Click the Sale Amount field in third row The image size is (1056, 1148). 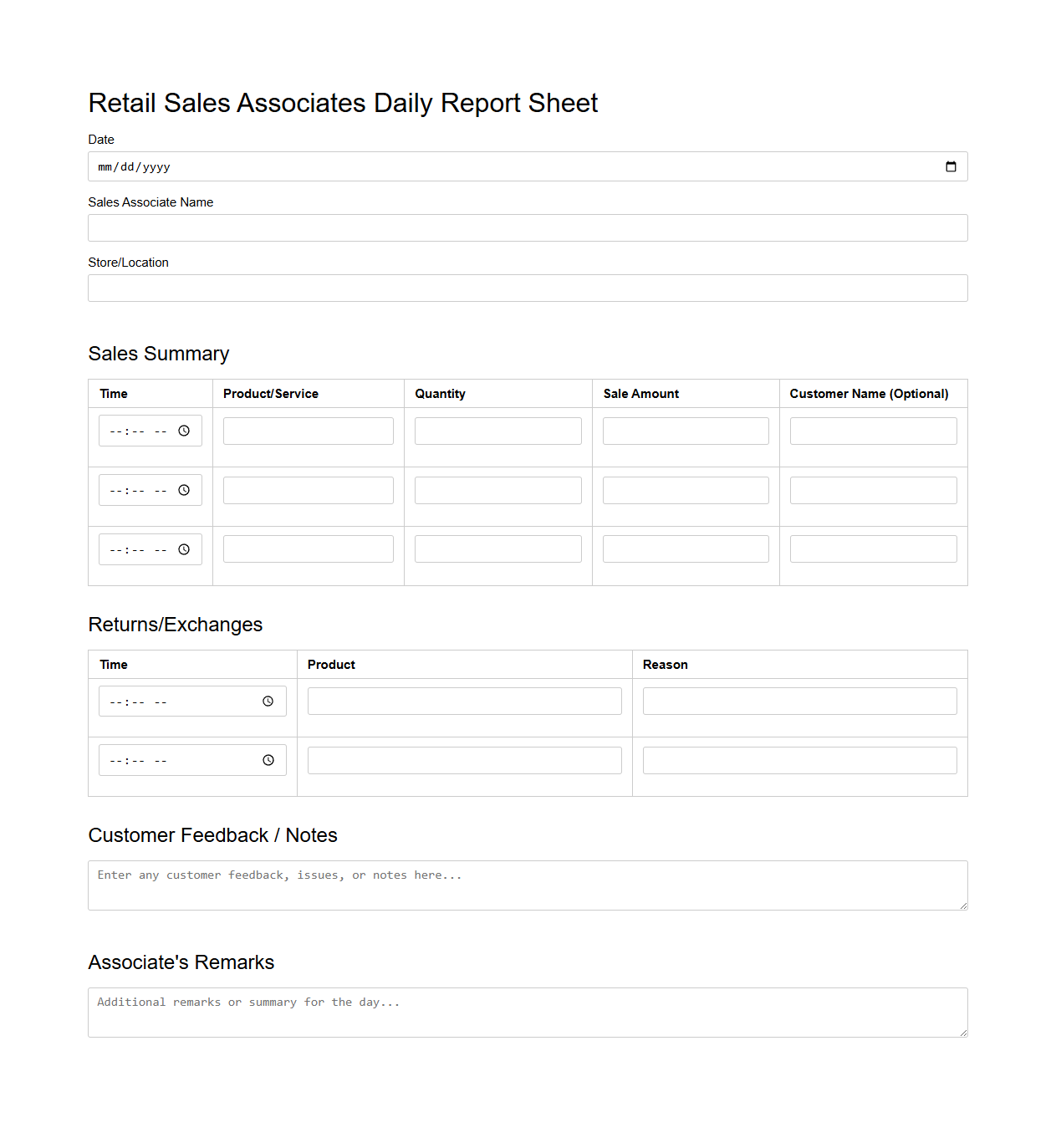(x=686, y=548)
